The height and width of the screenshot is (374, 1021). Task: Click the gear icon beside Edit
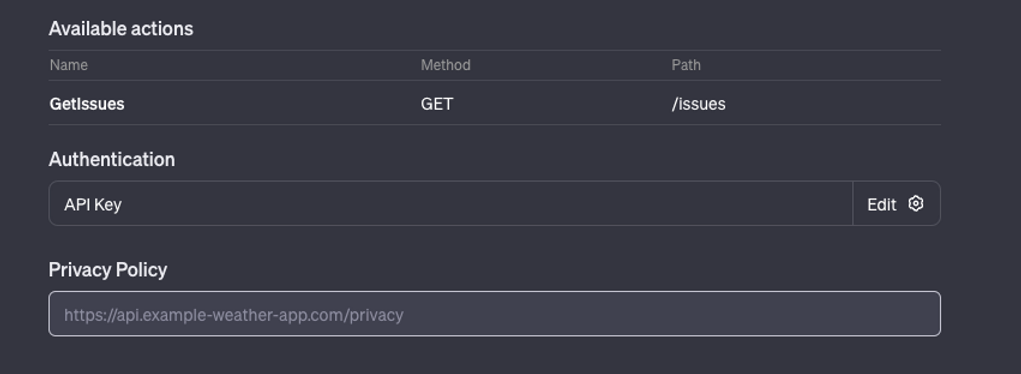pos(916,204)
